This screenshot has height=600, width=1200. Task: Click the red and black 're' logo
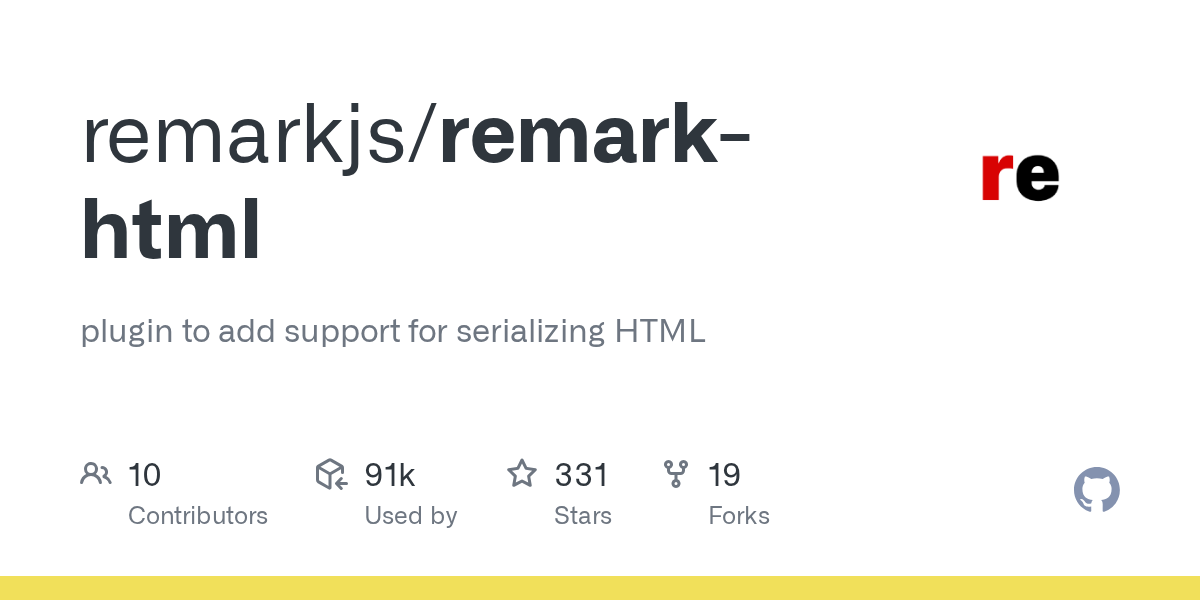point(1019,175)
